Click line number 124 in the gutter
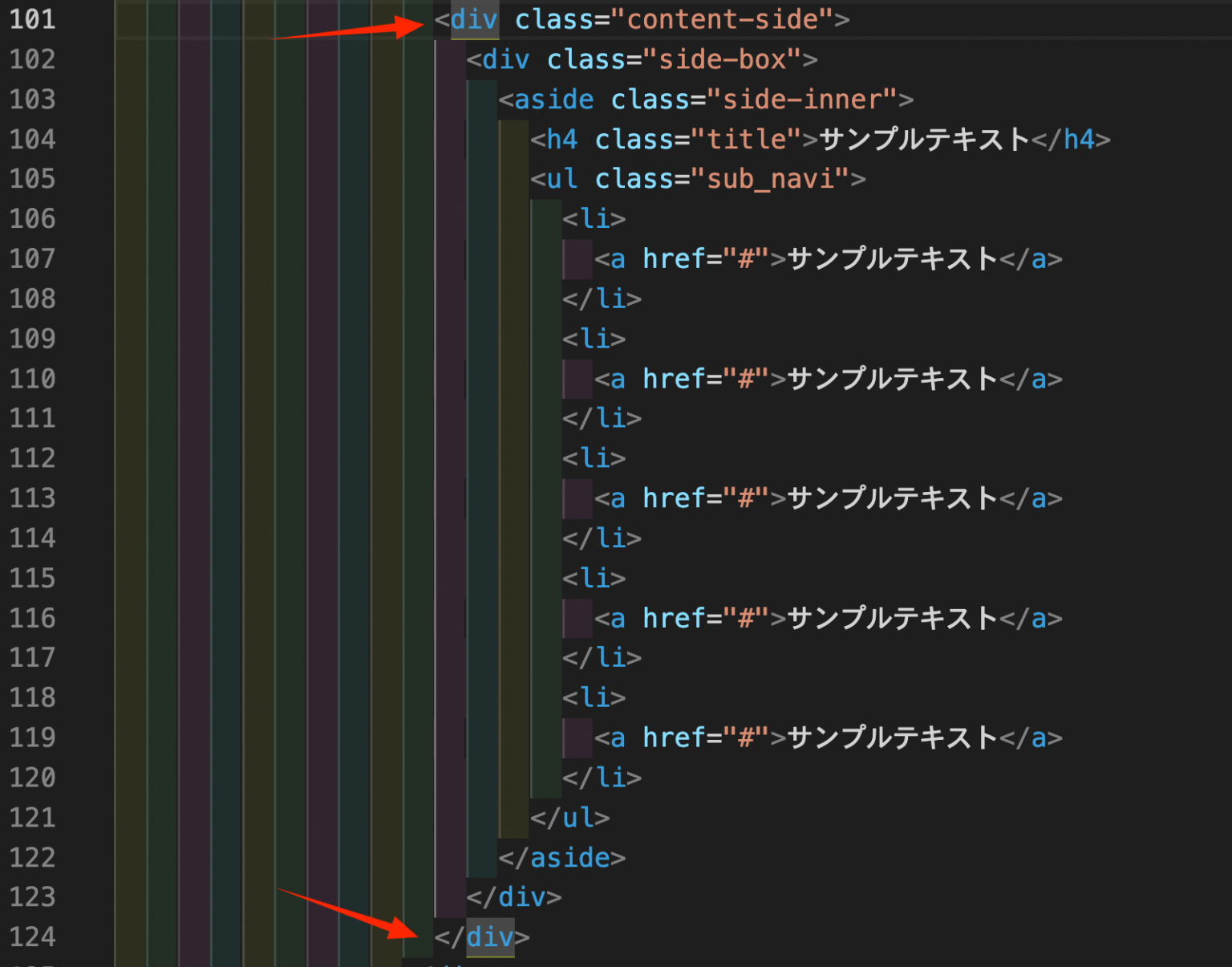Screen dimensions: 1232x967 tap(34, 937)
